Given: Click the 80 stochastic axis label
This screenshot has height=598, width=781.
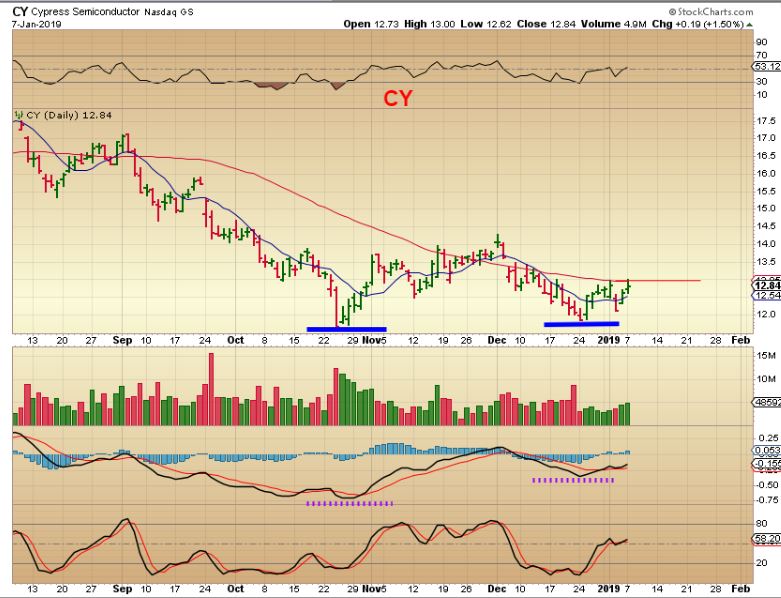Looking at the screenshot, I should pyautogui.click(x=762, y=524).
